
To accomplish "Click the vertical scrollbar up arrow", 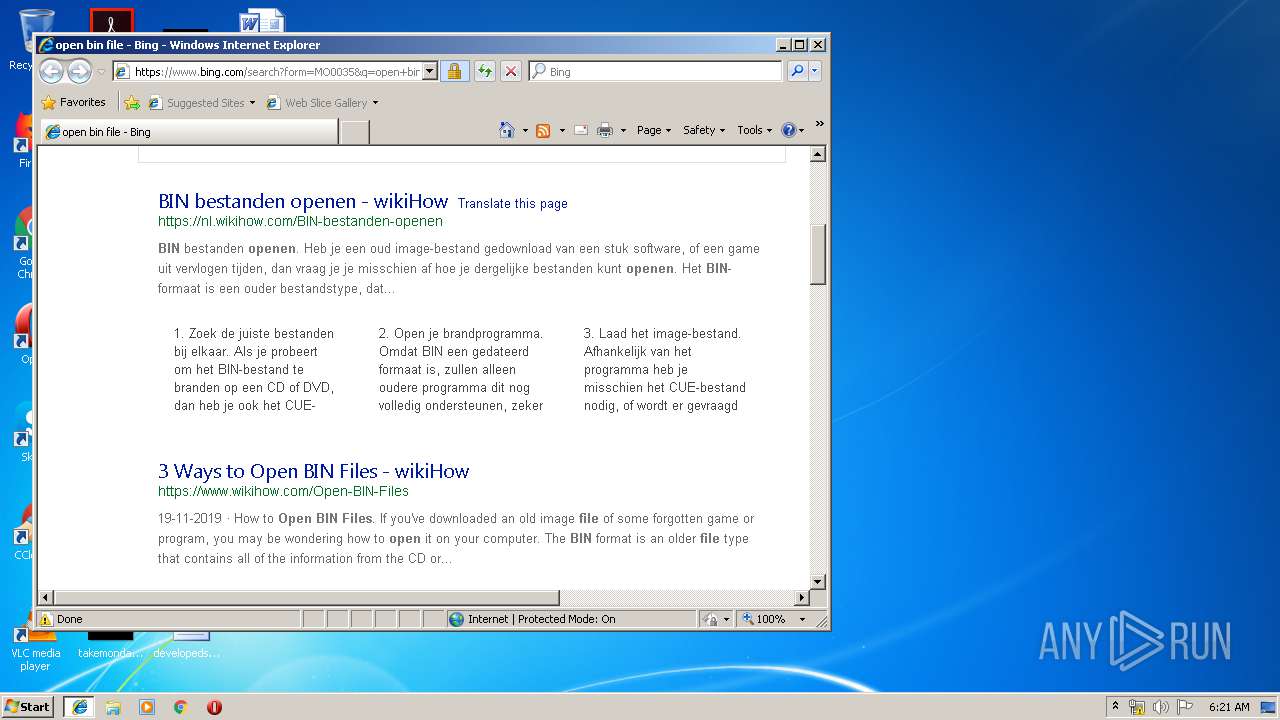I will 818,154.
